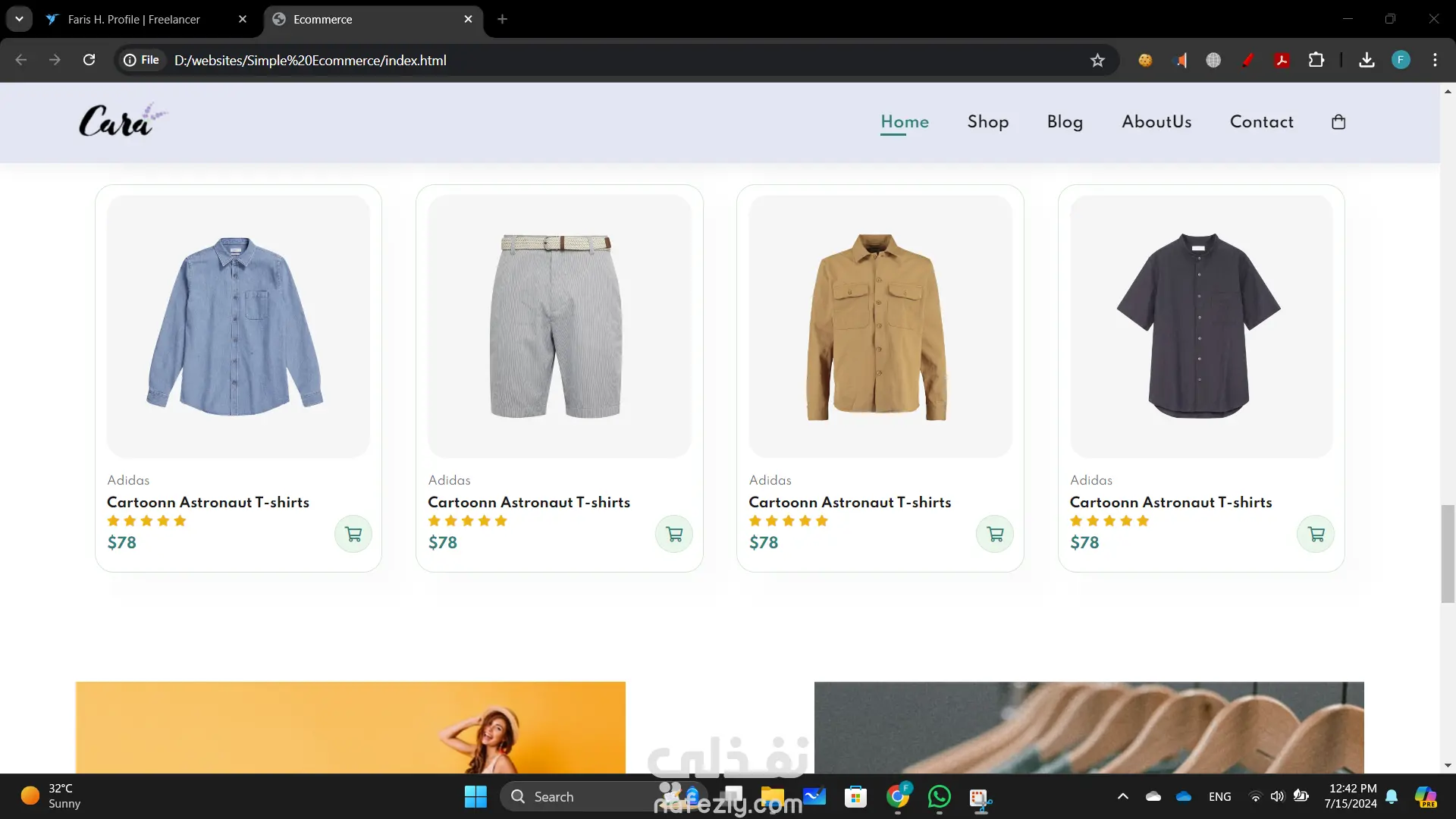Reload the Ecommerce page

[x=89, y=60]
